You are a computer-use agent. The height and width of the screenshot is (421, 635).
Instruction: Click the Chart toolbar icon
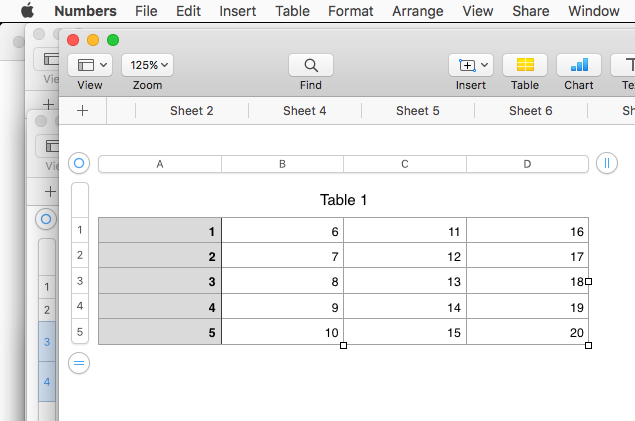(x=579, y=65)
